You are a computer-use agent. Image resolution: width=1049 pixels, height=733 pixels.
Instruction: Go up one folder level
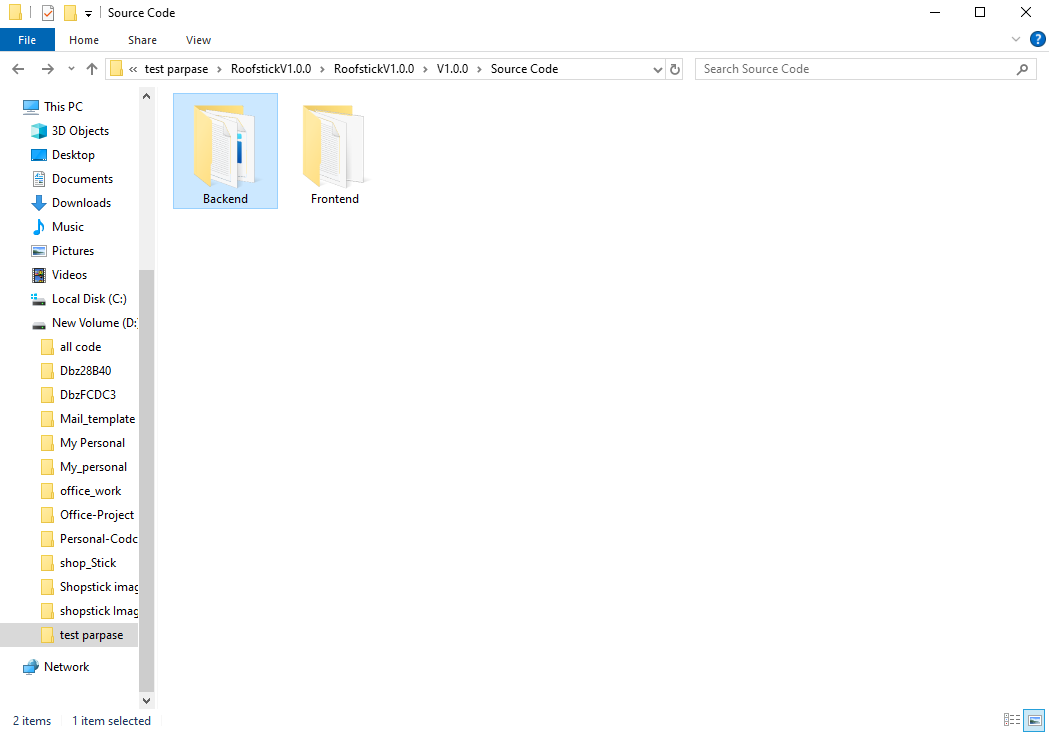(92, 69)
